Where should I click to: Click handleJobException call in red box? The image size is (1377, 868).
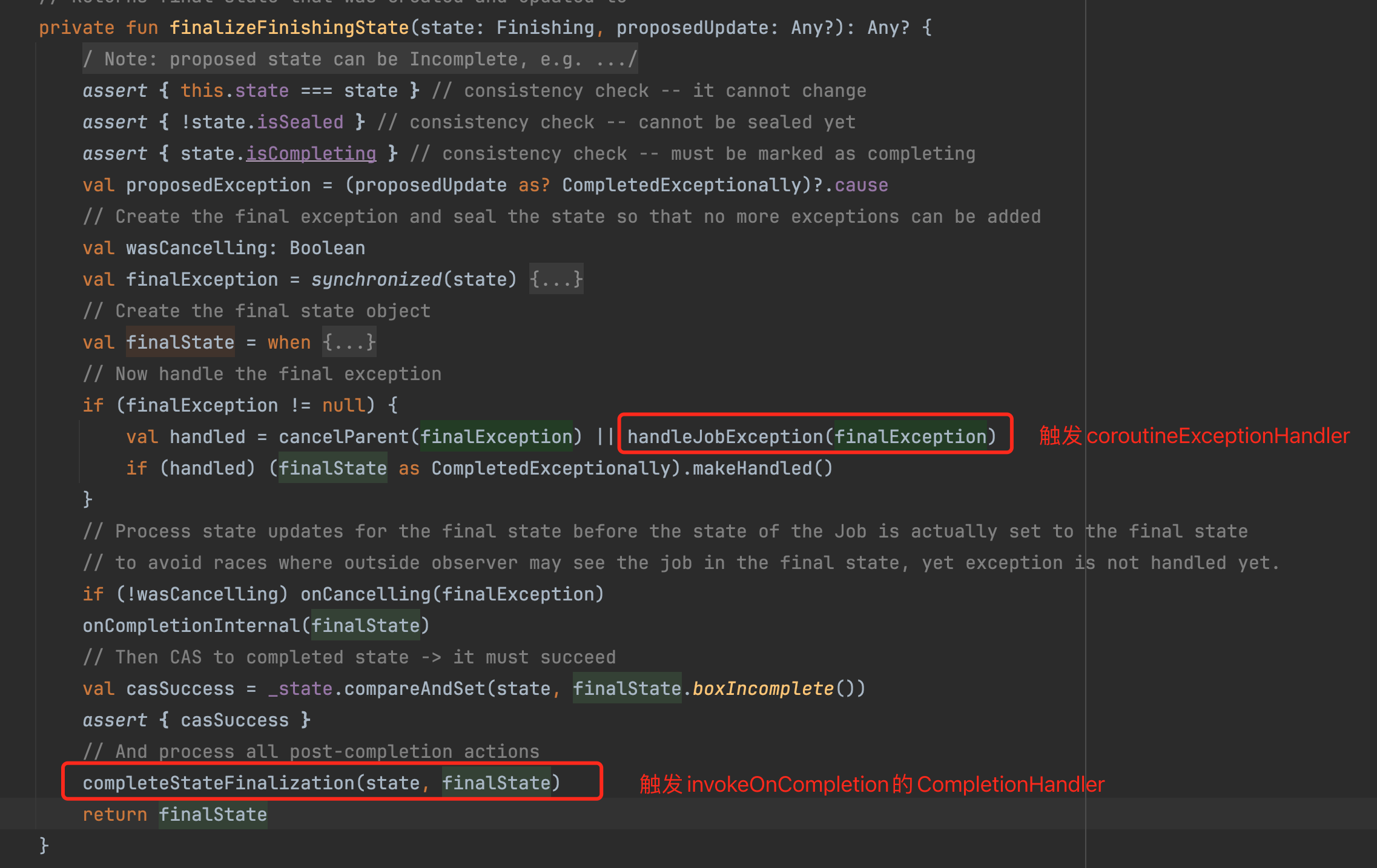(x=725, y=436)
